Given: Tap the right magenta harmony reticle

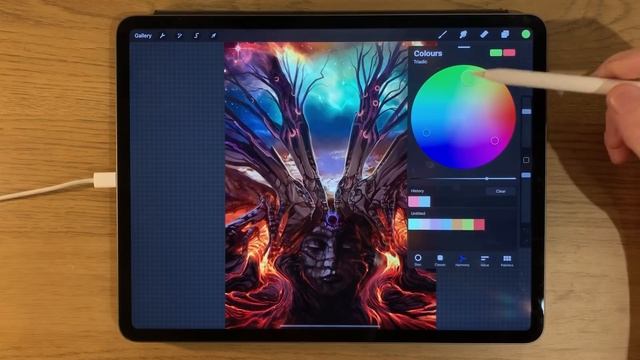Looking at the screenshot, I should [494, 141].
